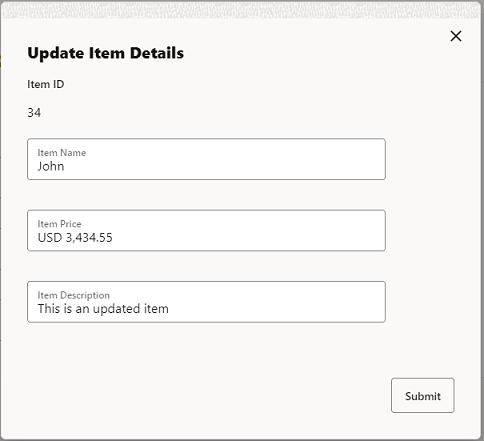This screenshot has height=441, width=484.
Task: Submit the updated item details
Action: pyautogui.click(x=423, y=395)
